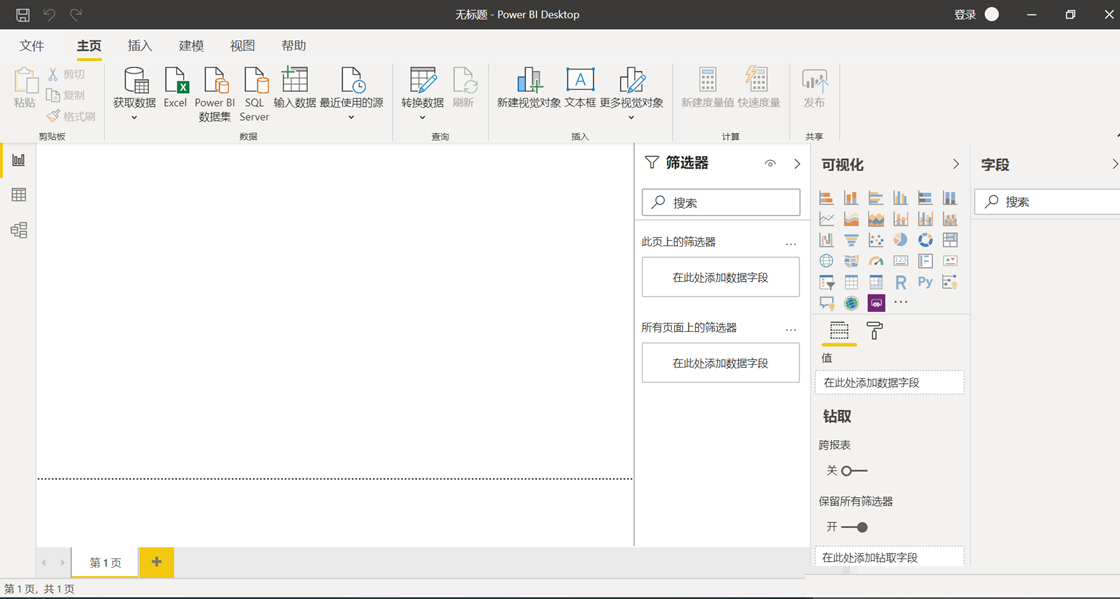Open the 获取数据 dropdown arrow

click(134, 118)
